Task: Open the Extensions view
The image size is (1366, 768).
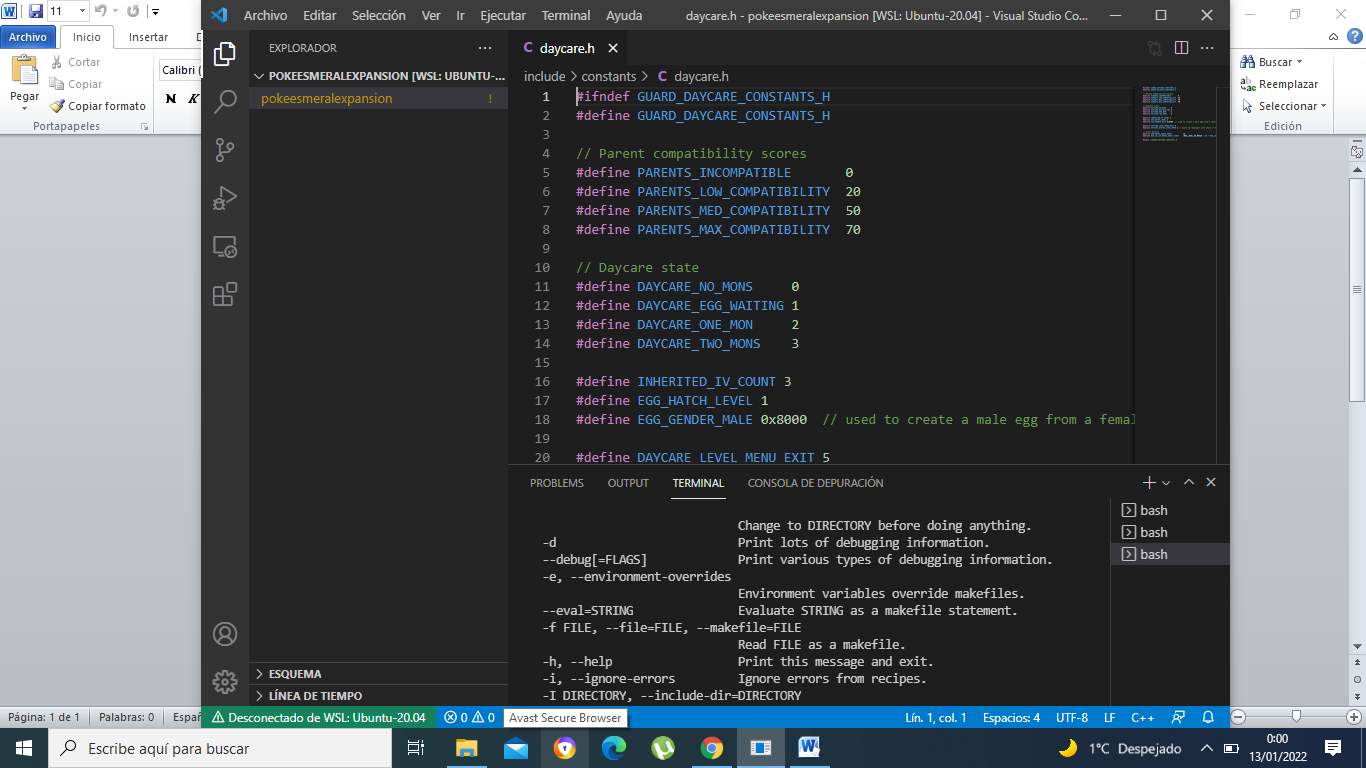Action: pyautogui.click(x=225, y=294)
